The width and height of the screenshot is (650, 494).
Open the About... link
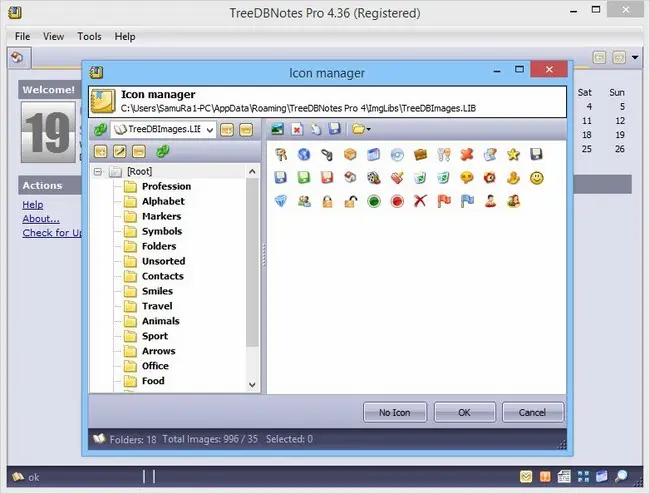tap(41, 219)
